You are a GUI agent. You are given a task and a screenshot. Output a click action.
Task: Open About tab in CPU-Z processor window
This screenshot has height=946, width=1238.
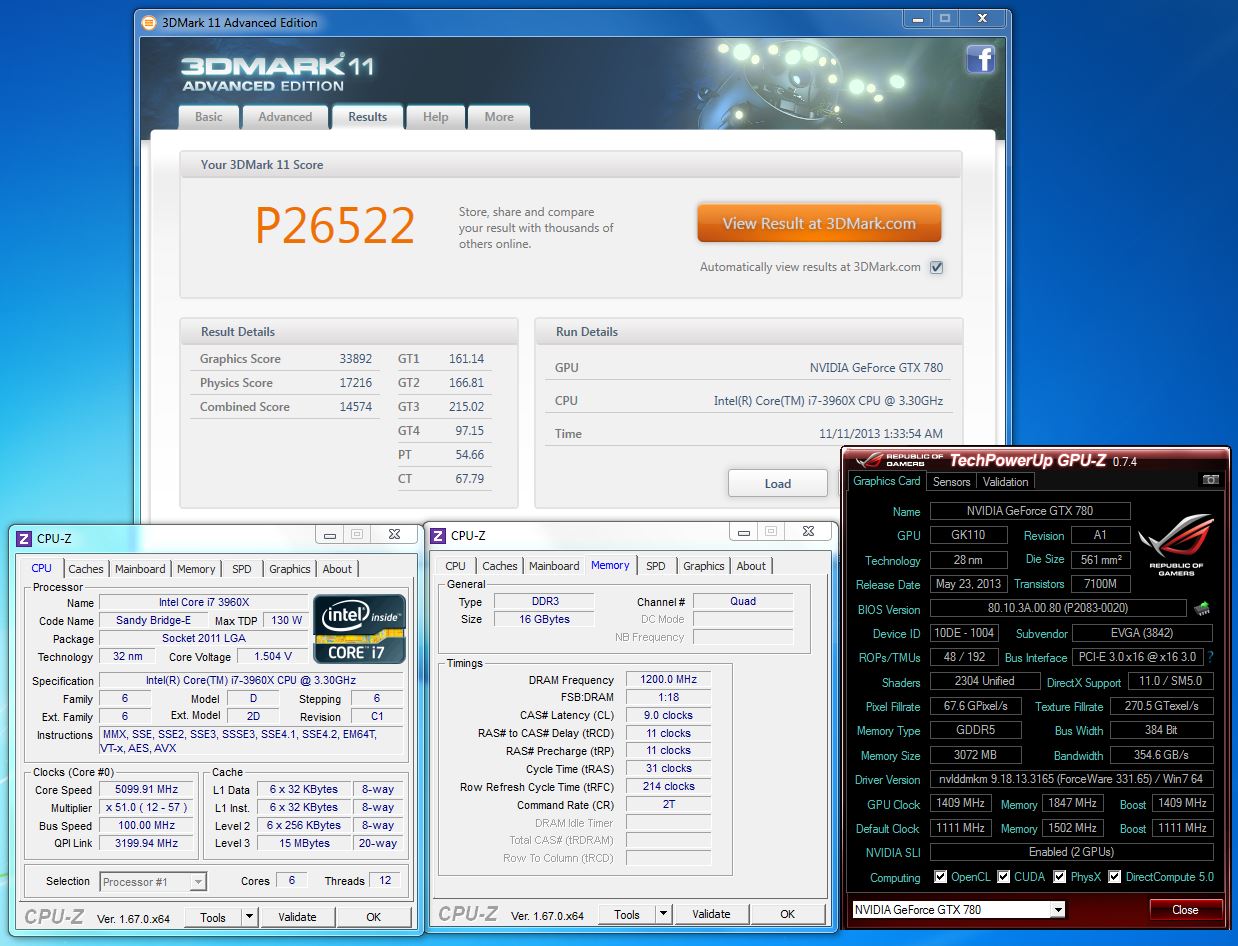tap(337, 569)
